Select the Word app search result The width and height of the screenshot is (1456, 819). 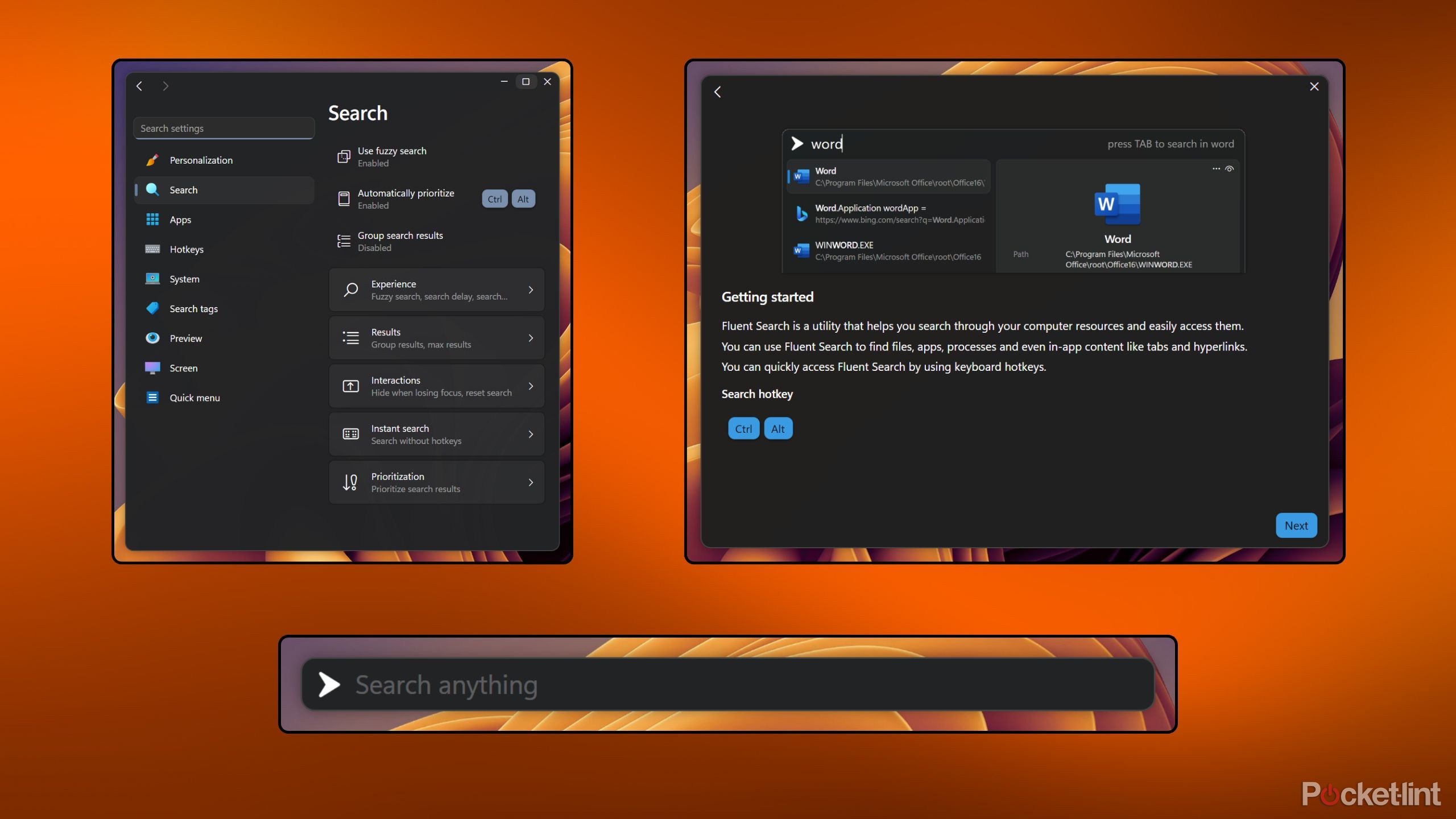coord(888,177)
